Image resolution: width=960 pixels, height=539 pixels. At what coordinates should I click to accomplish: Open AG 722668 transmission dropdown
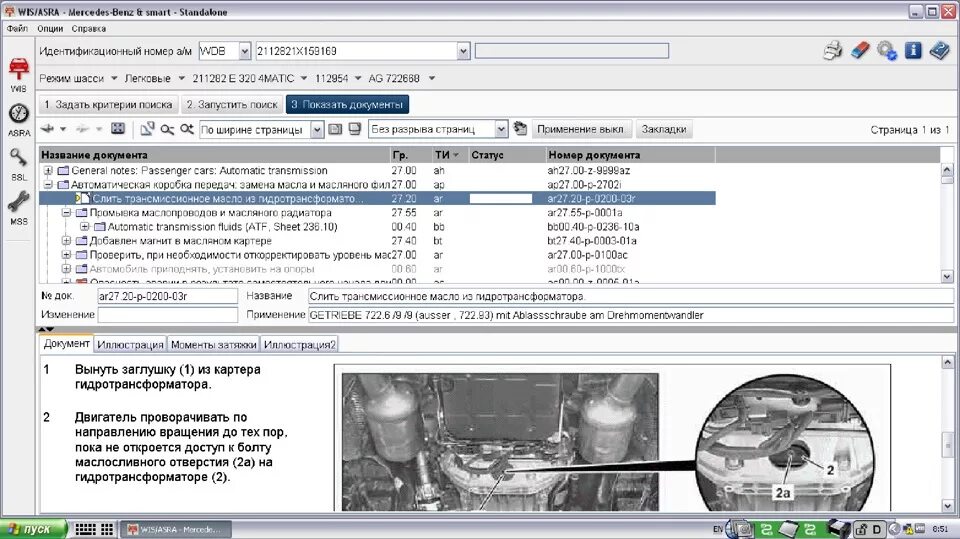coord(432,78)
